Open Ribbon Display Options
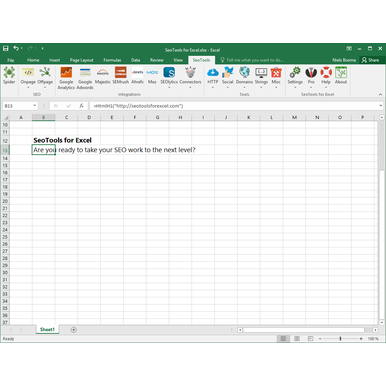This screenshot has height=386, width=386. [349, 49]
